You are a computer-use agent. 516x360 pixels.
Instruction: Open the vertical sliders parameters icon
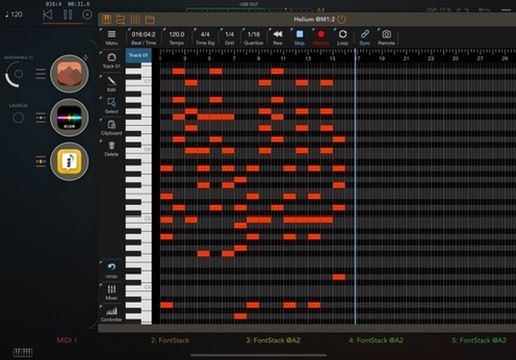[135, 19]
